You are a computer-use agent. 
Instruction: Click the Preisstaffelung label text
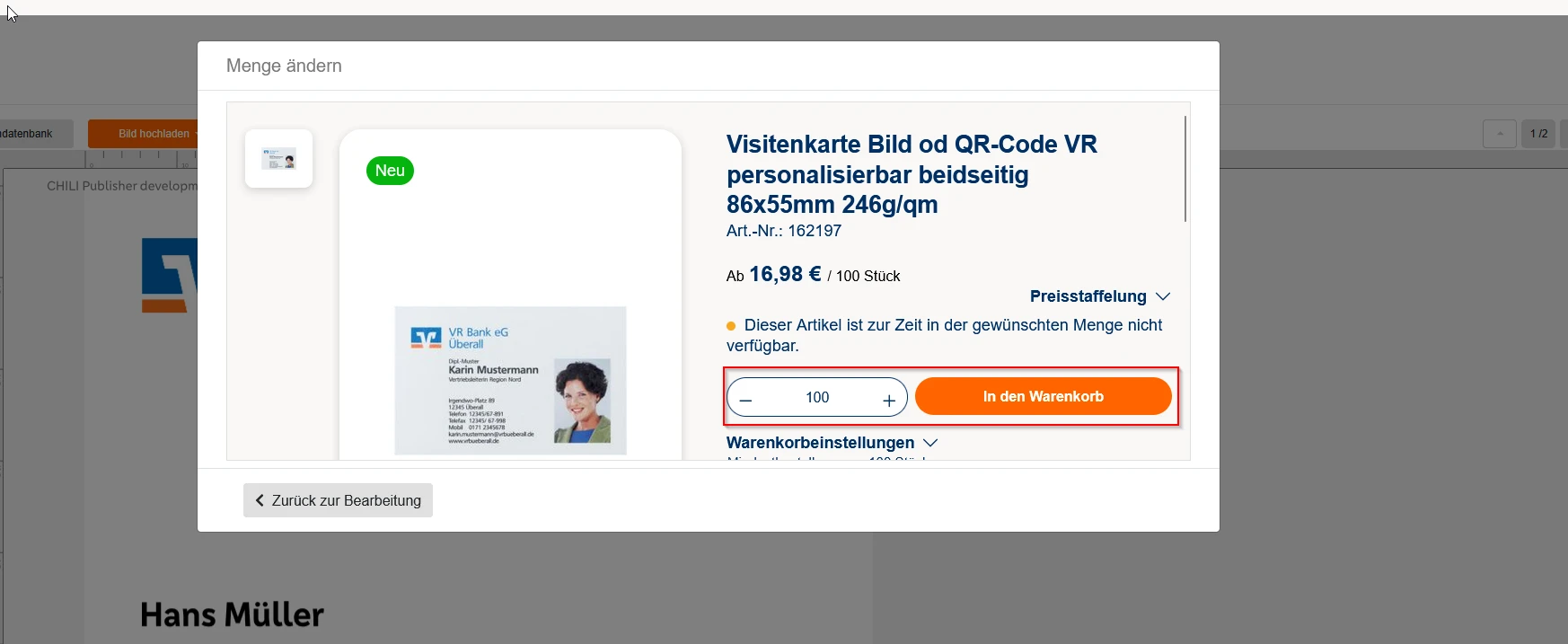[x=1088, y=296]
